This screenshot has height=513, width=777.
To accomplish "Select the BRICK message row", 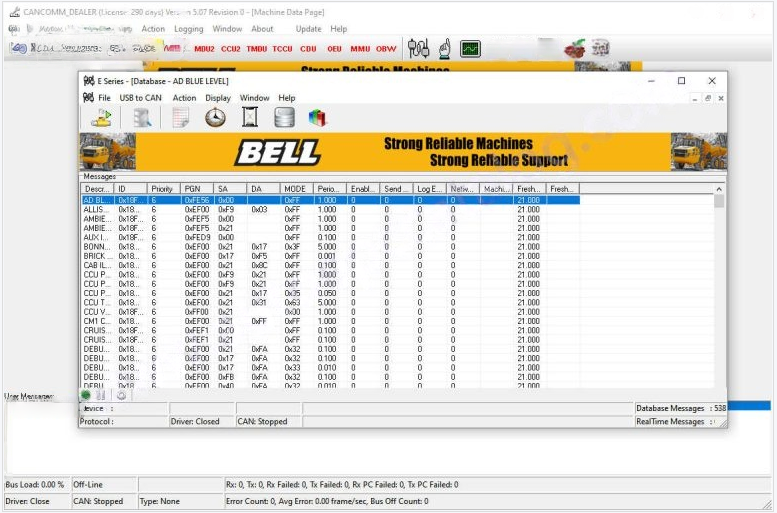I will pyautogui.click(x=331, y=256).
